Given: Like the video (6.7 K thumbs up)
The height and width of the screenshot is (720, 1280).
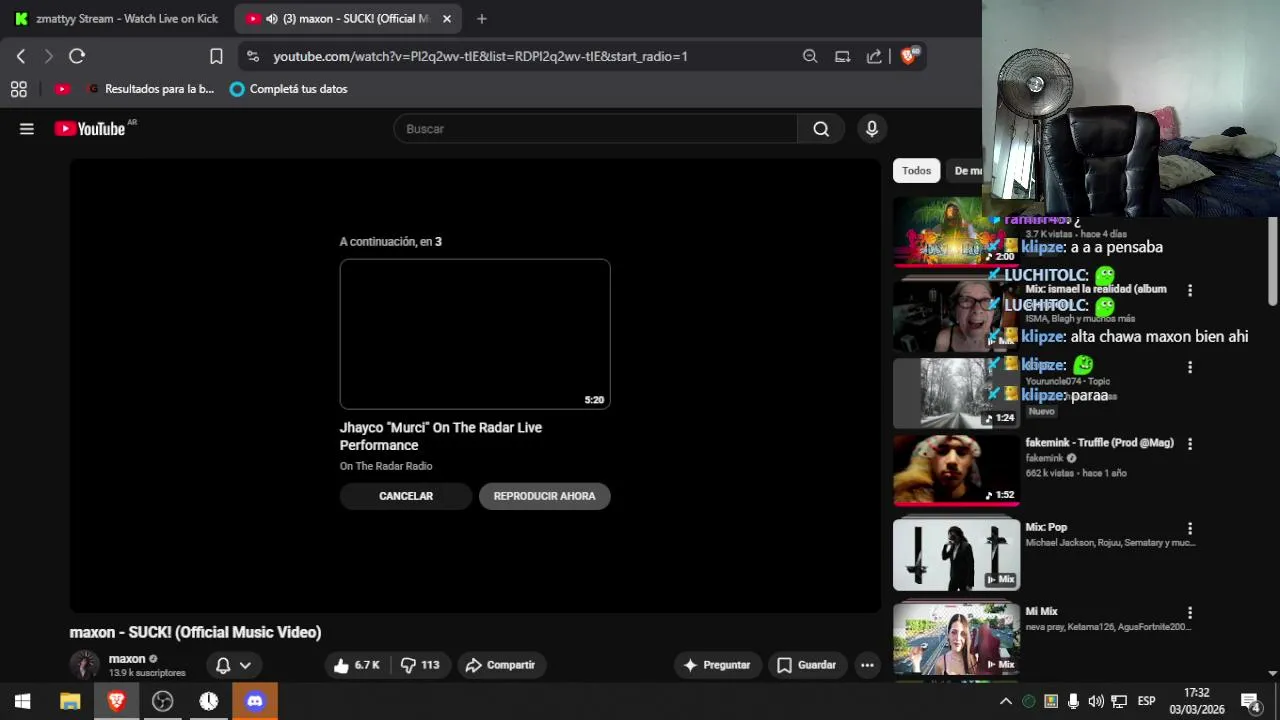Looking at the screenshot, I should 357,665.
